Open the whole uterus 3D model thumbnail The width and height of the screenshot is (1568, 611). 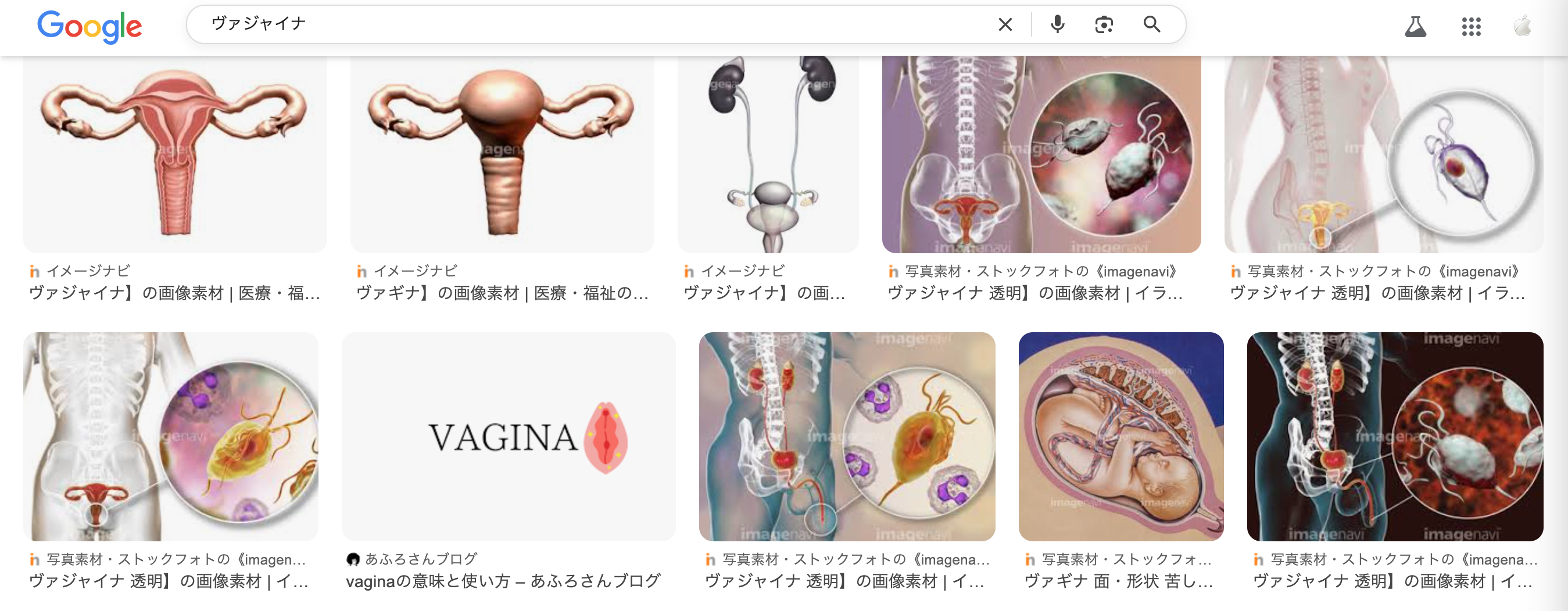pos(502,154)
